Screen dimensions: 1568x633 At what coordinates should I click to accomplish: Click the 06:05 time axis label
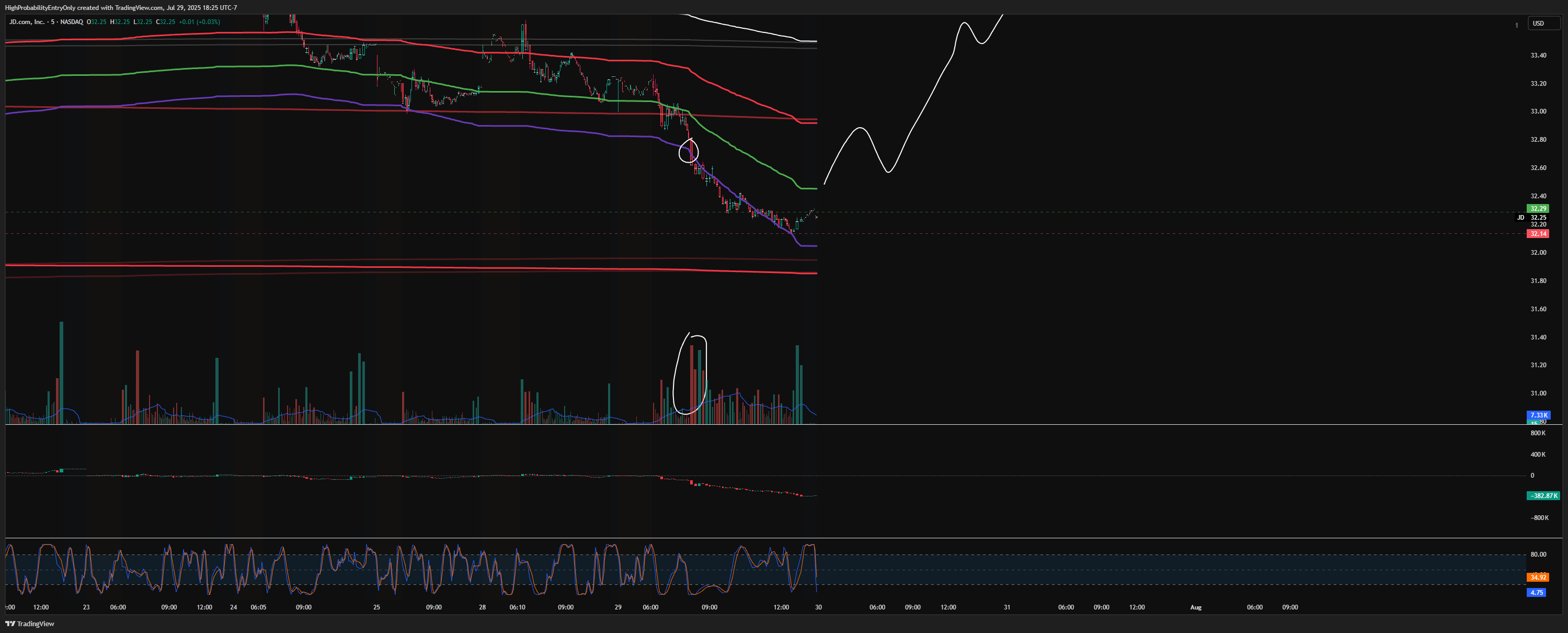tap(258, 607)
